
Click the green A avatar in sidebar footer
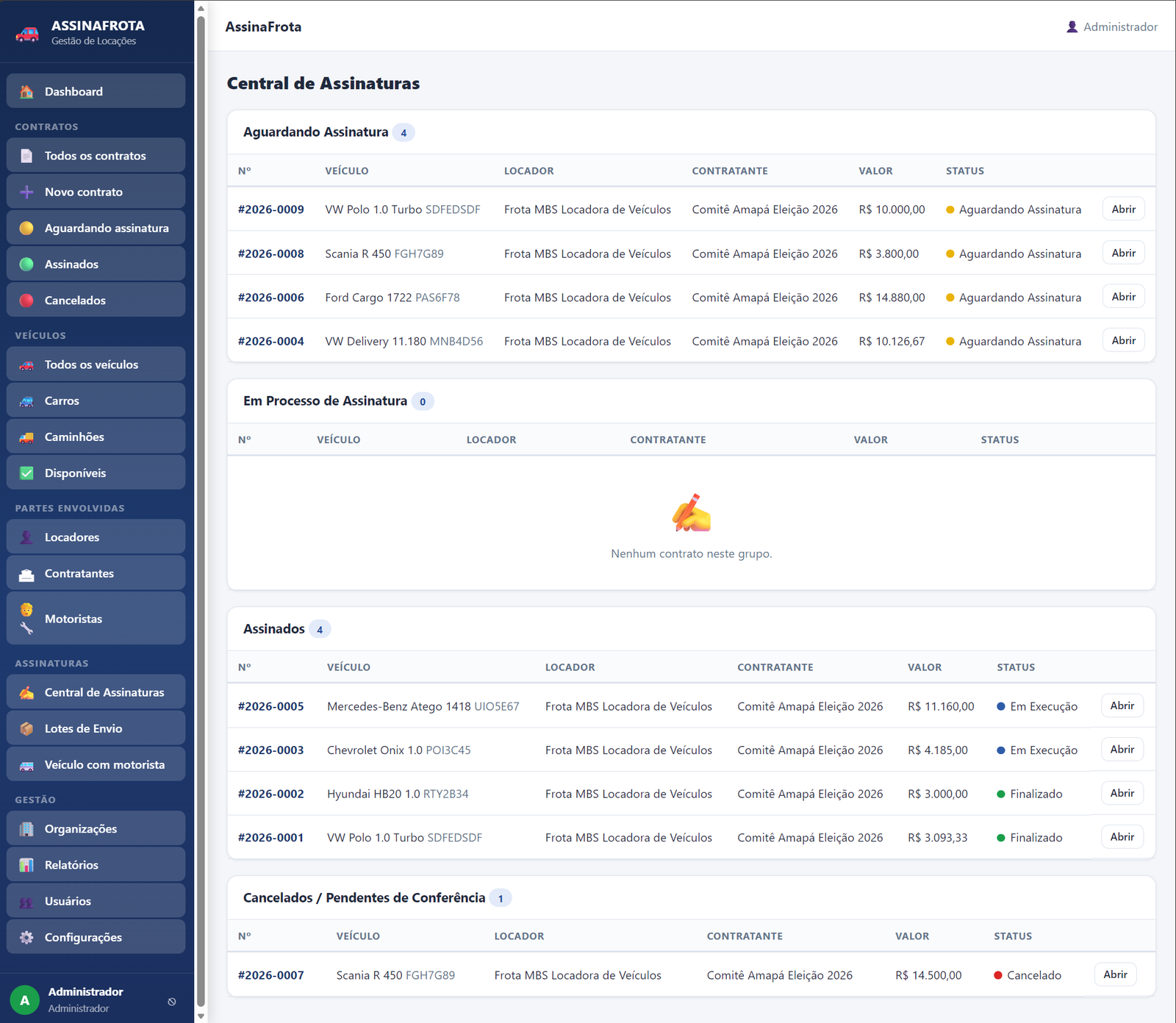25,1000
